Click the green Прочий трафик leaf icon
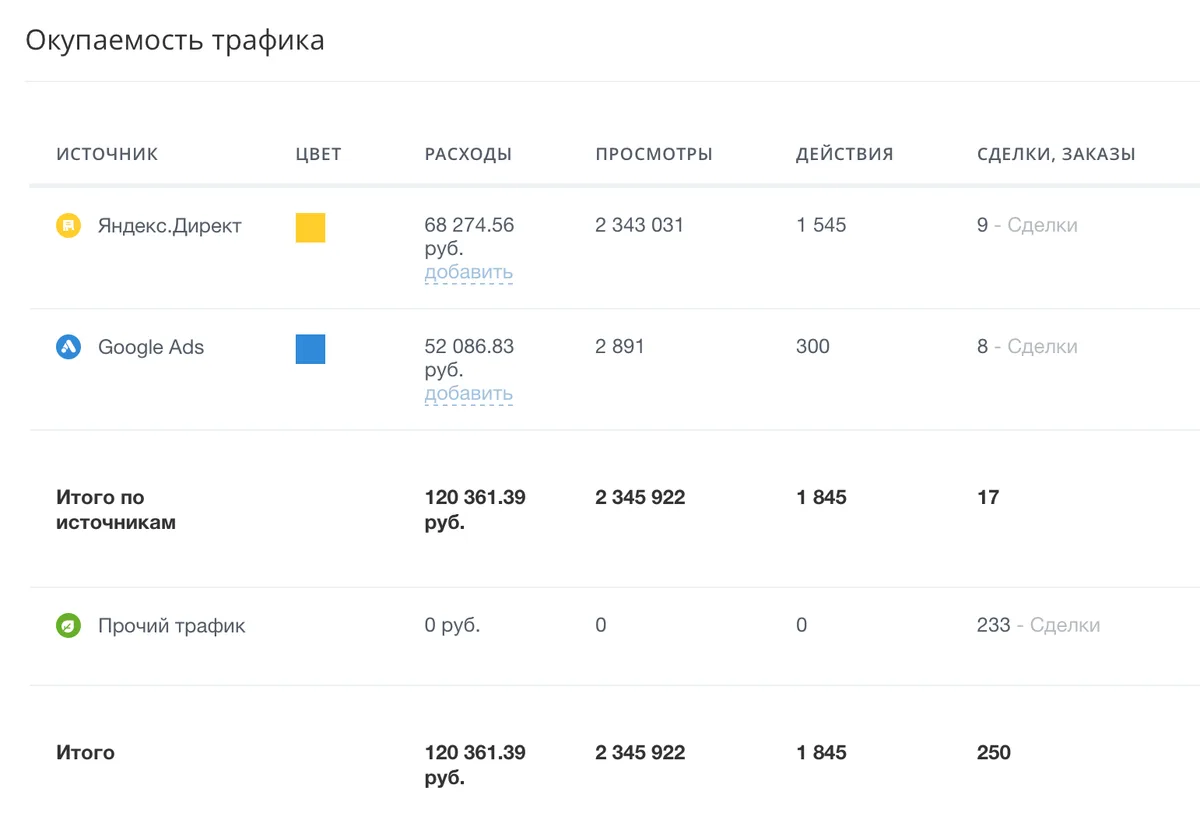The width and height of the screenshot is (1200, 840). point(68,627)
